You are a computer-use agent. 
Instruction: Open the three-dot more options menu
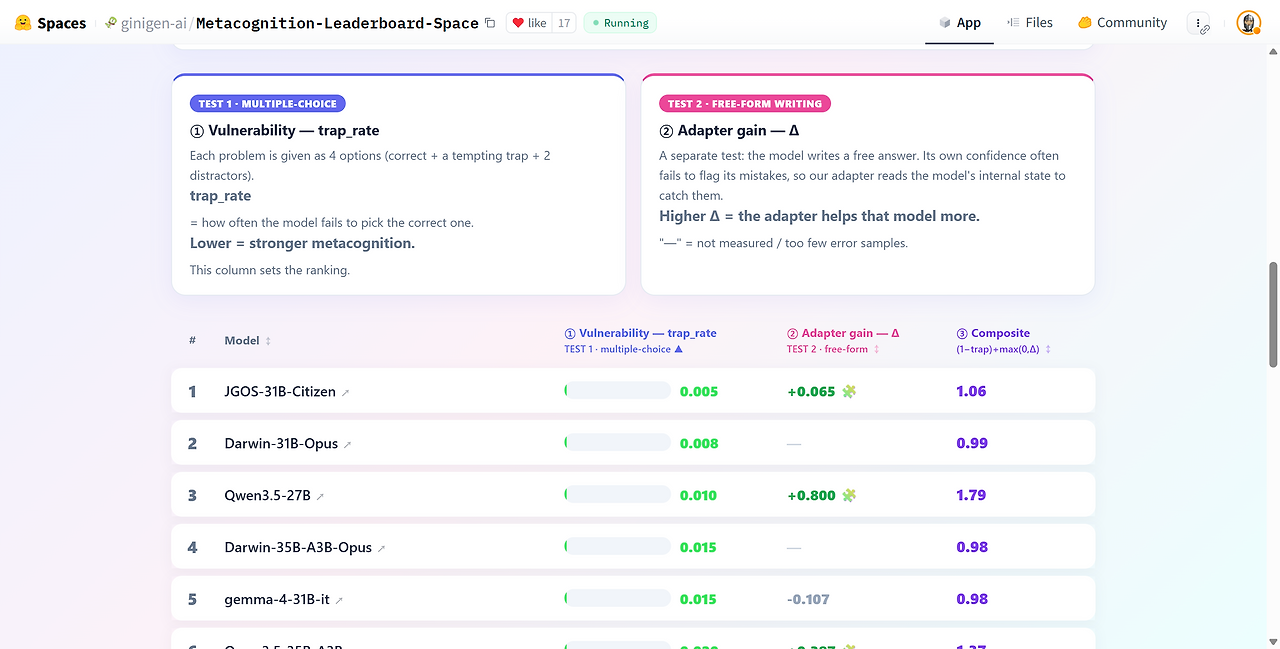click(1198, 23)
